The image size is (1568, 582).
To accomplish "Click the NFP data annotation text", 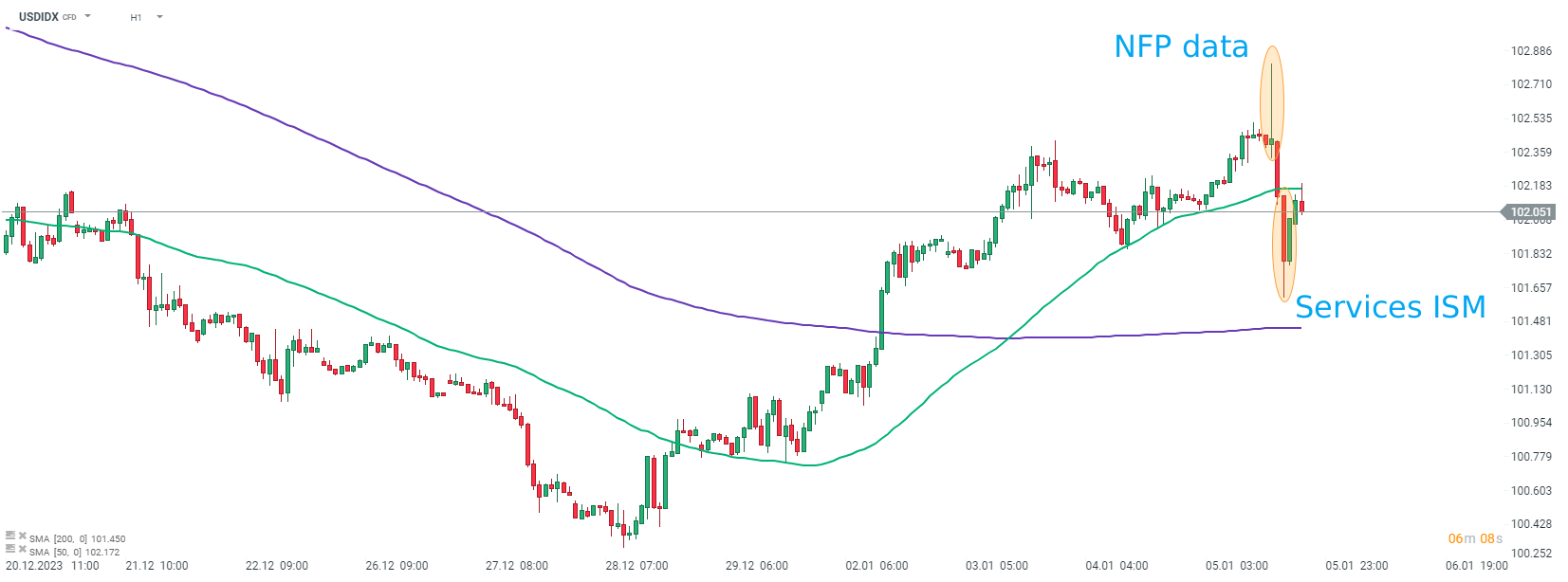I will click(1181, 46).
